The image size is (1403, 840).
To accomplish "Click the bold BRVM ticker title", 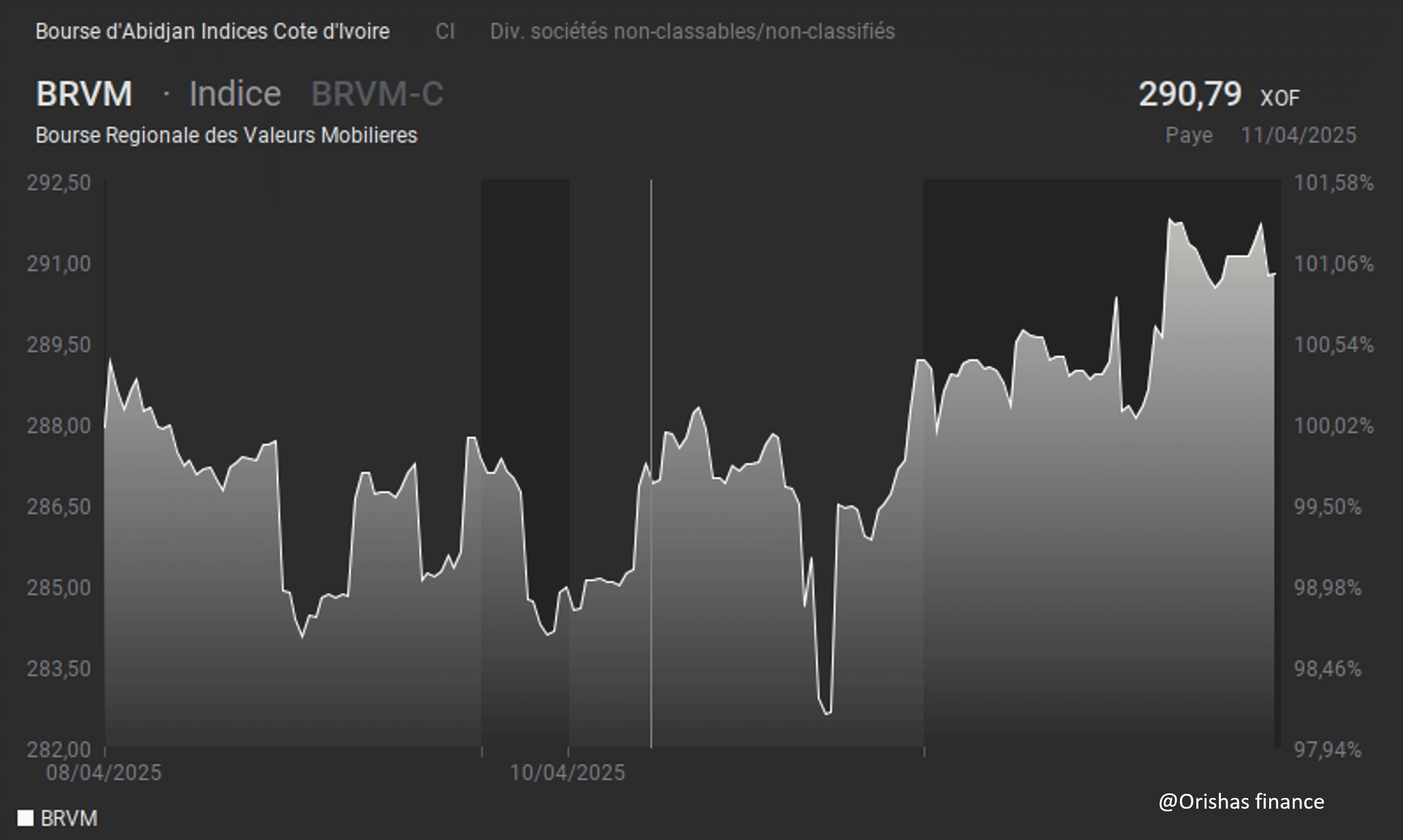I will 84,93.
